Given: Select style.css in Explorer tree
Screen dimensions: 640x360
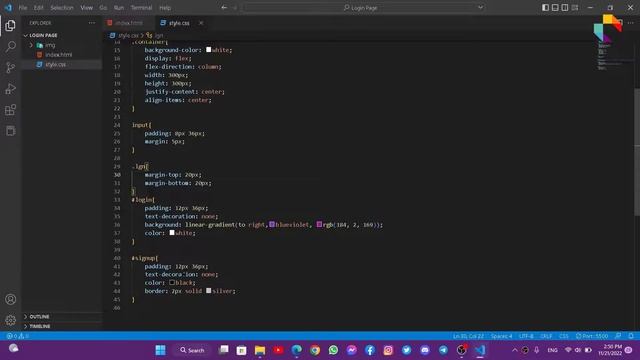Looking at the screenshot, I should click(x=61, y=64).
